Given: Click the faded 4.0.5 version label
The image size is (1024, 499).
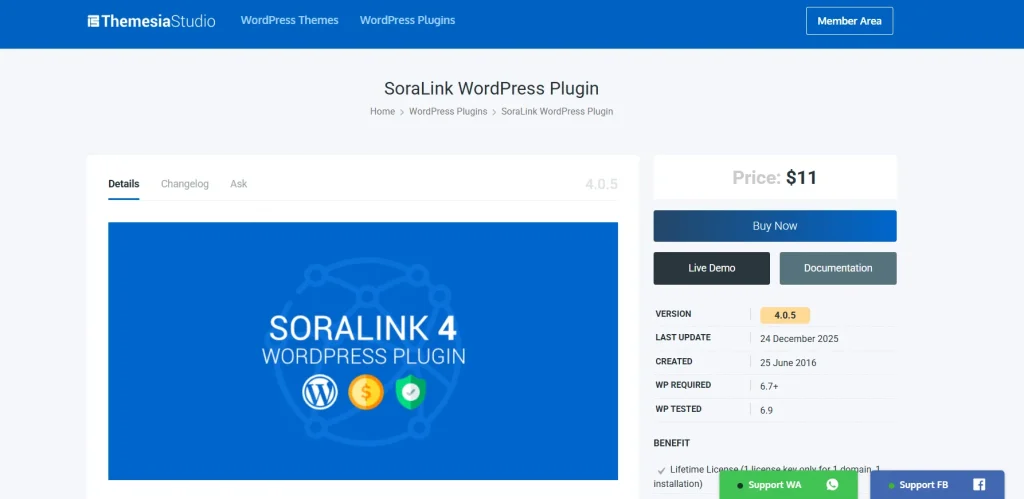Looking at the screenshot, I should (x=601, y=184).
